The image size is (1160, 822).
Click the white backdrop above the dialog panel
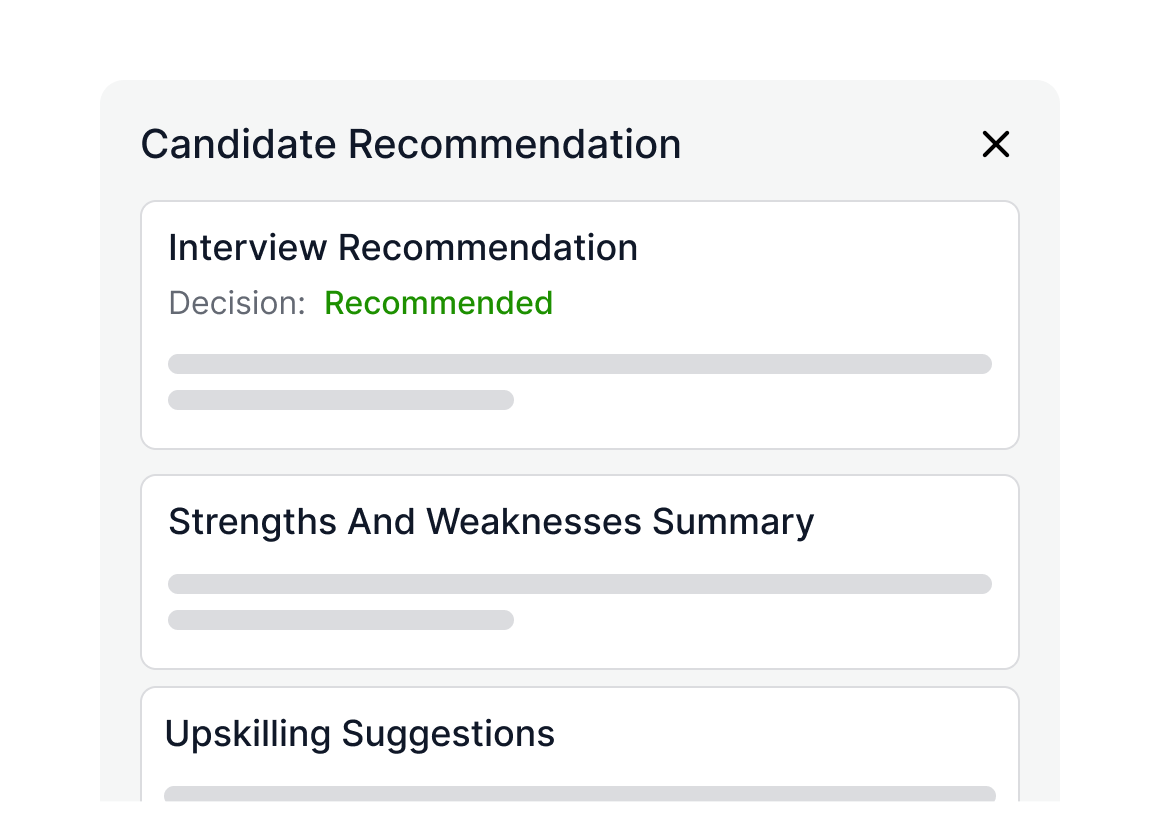coord(579,40)
